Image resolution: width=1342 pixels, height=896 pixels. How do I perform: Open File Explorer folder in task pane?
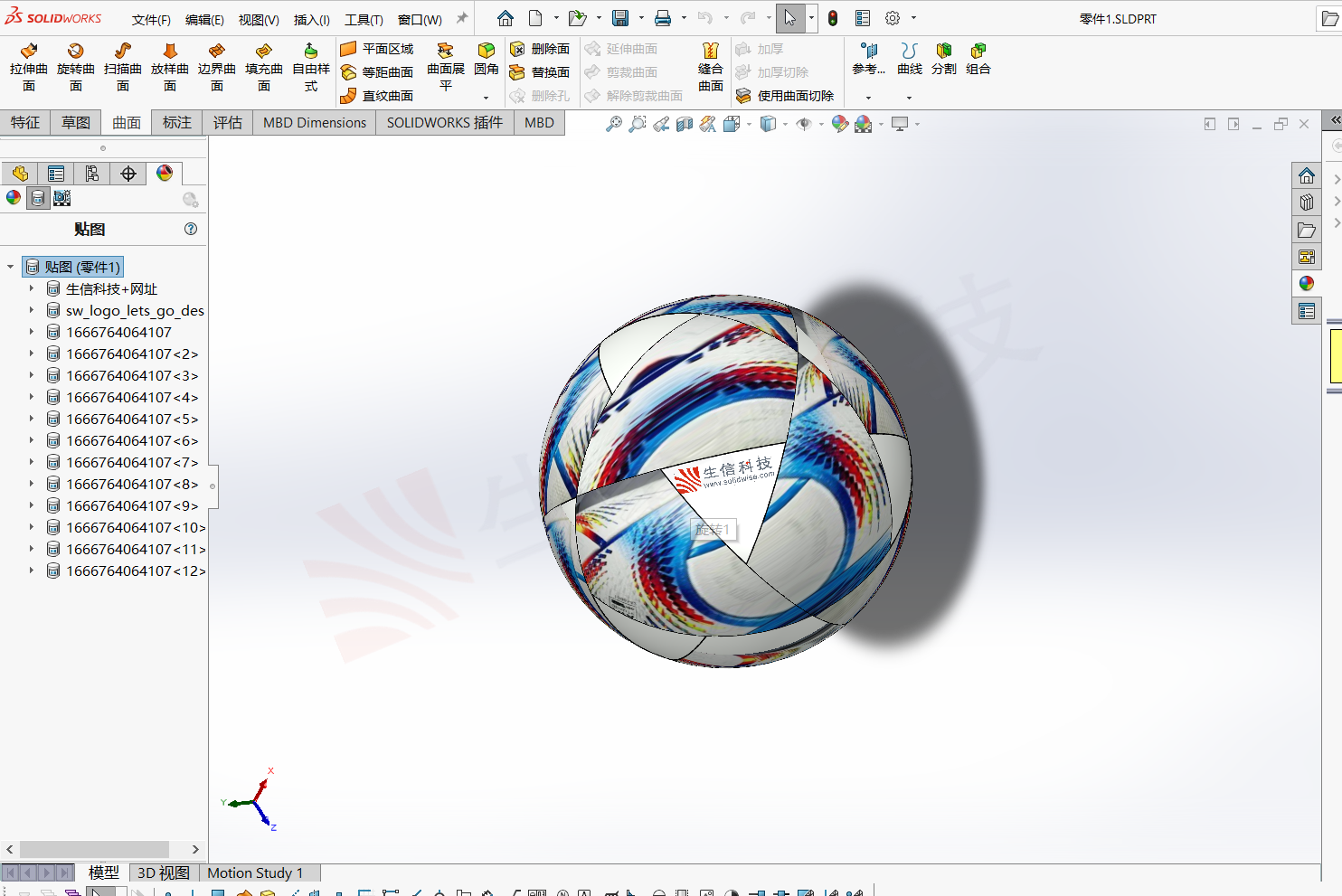1307,230
